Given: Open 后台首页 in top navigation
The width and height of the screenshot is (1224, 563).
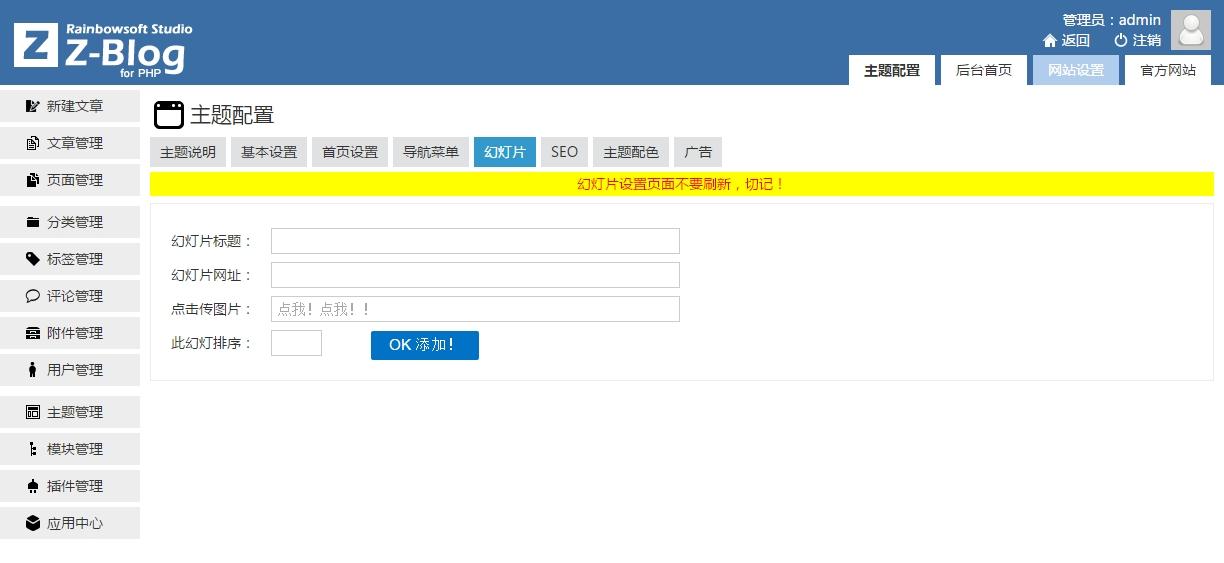Looking at the screenshot, I should click(x=983, y=70).
